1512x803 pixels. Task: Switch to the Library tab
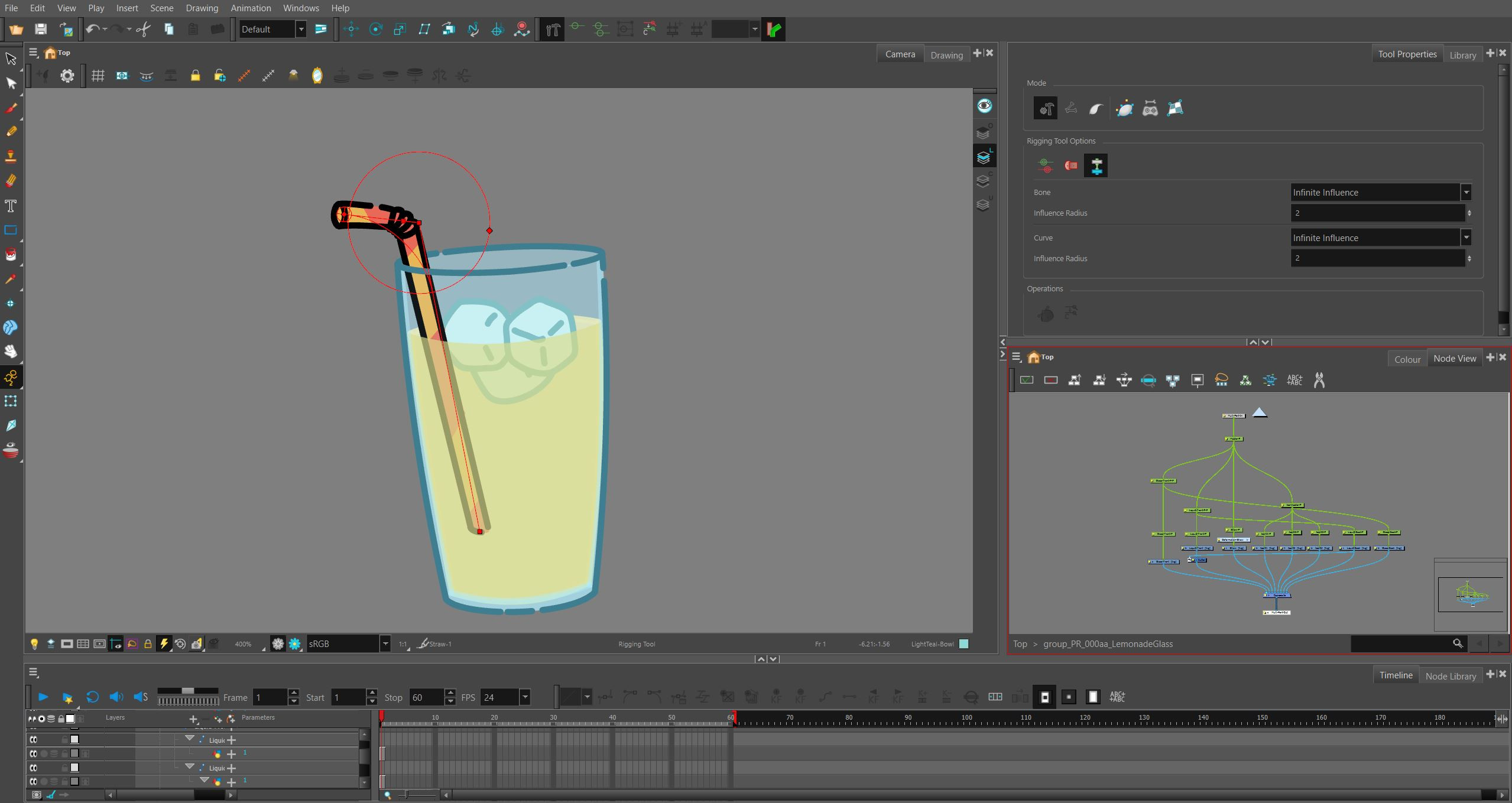tap(1462, 55)
